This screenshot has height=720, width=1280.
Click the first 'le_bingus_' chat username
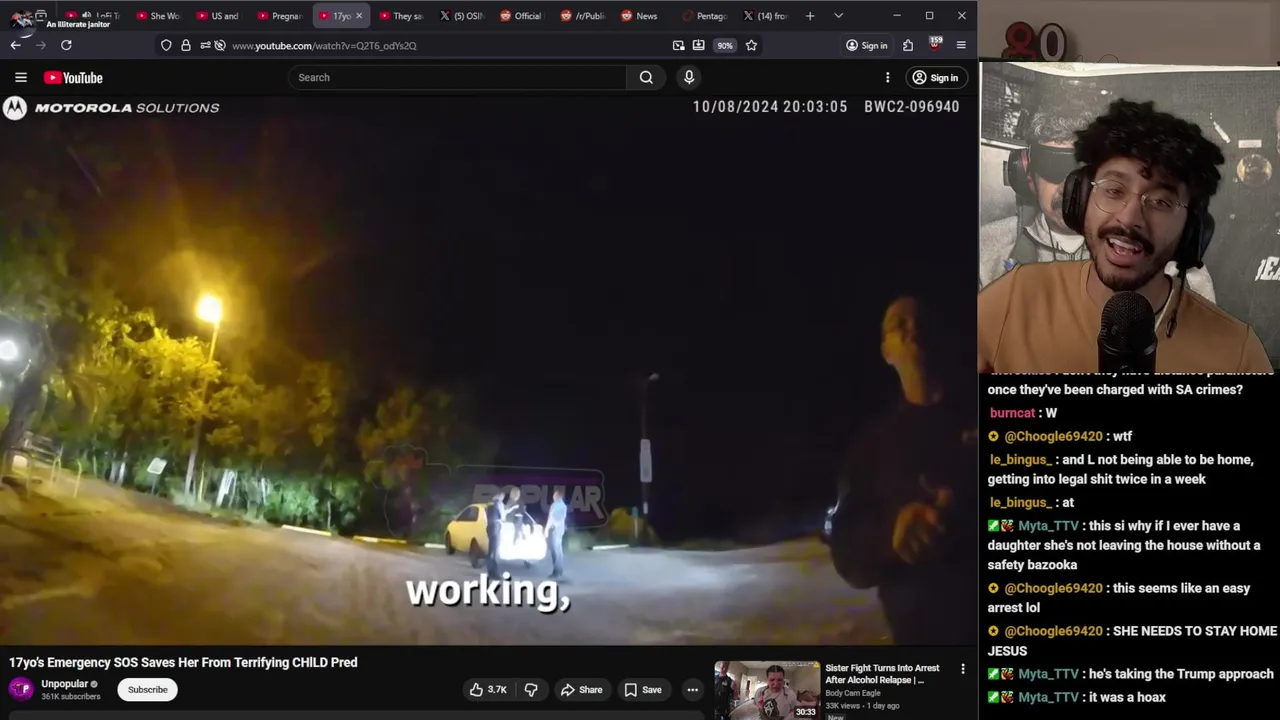(x=1020, y=460)
